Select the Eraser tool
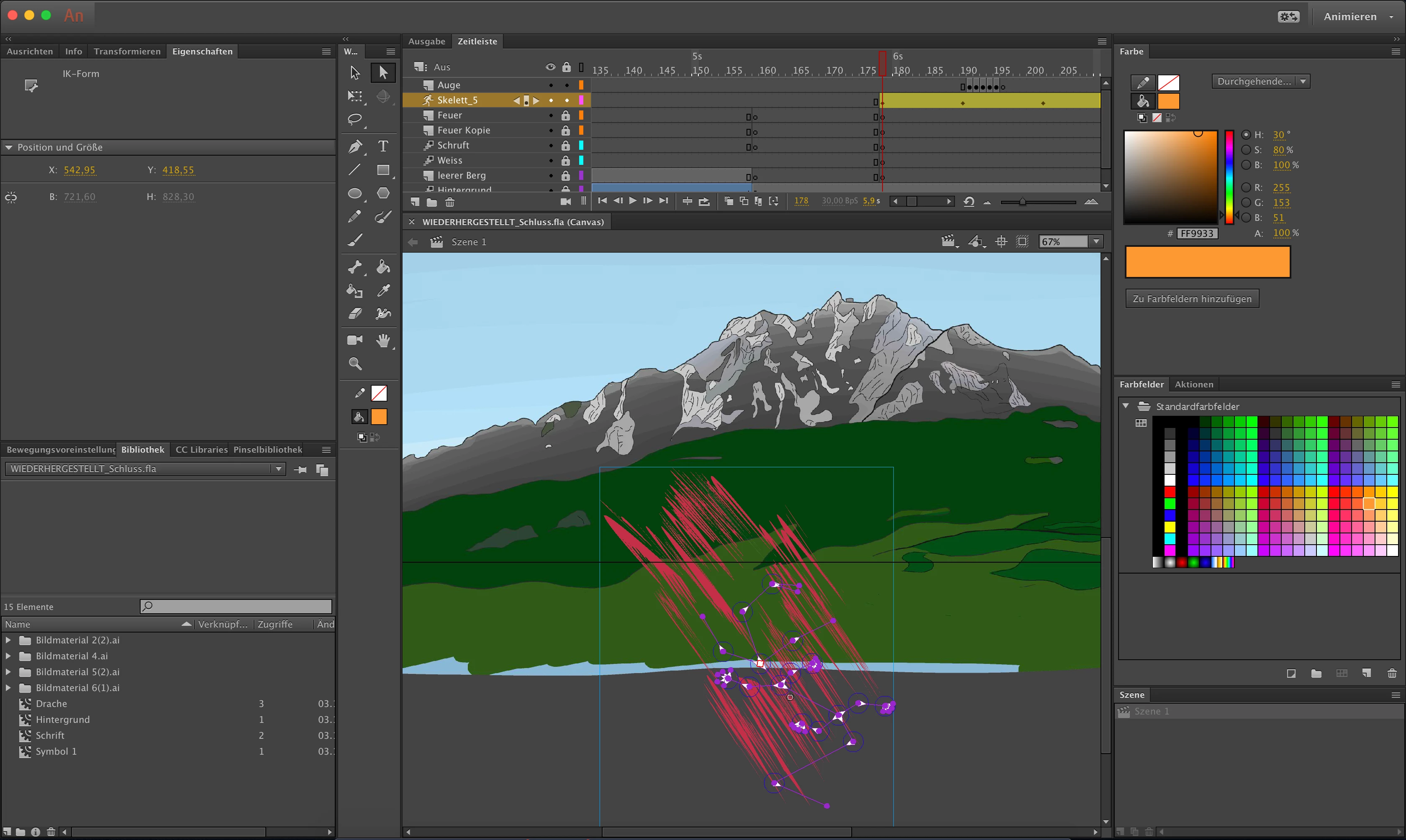The image size is (1406, 840). coord(355,314)
